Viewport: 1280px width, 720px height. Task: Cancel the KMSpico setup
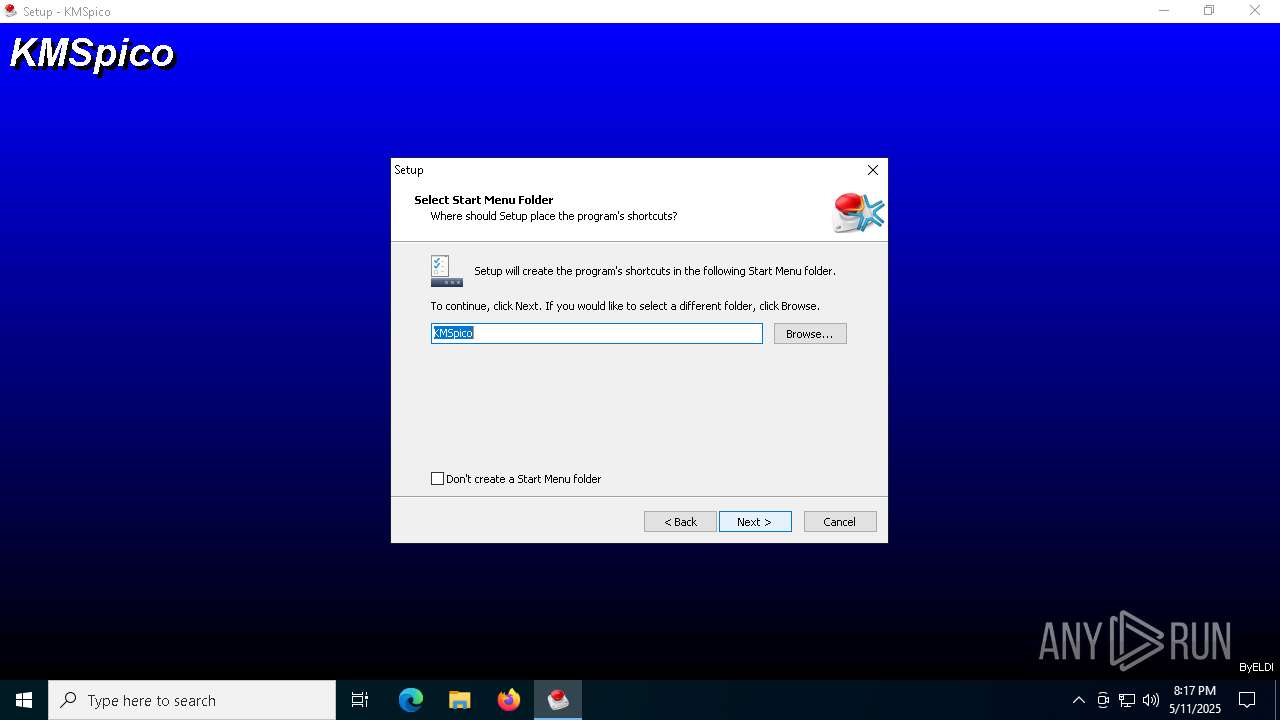[840, 522]
